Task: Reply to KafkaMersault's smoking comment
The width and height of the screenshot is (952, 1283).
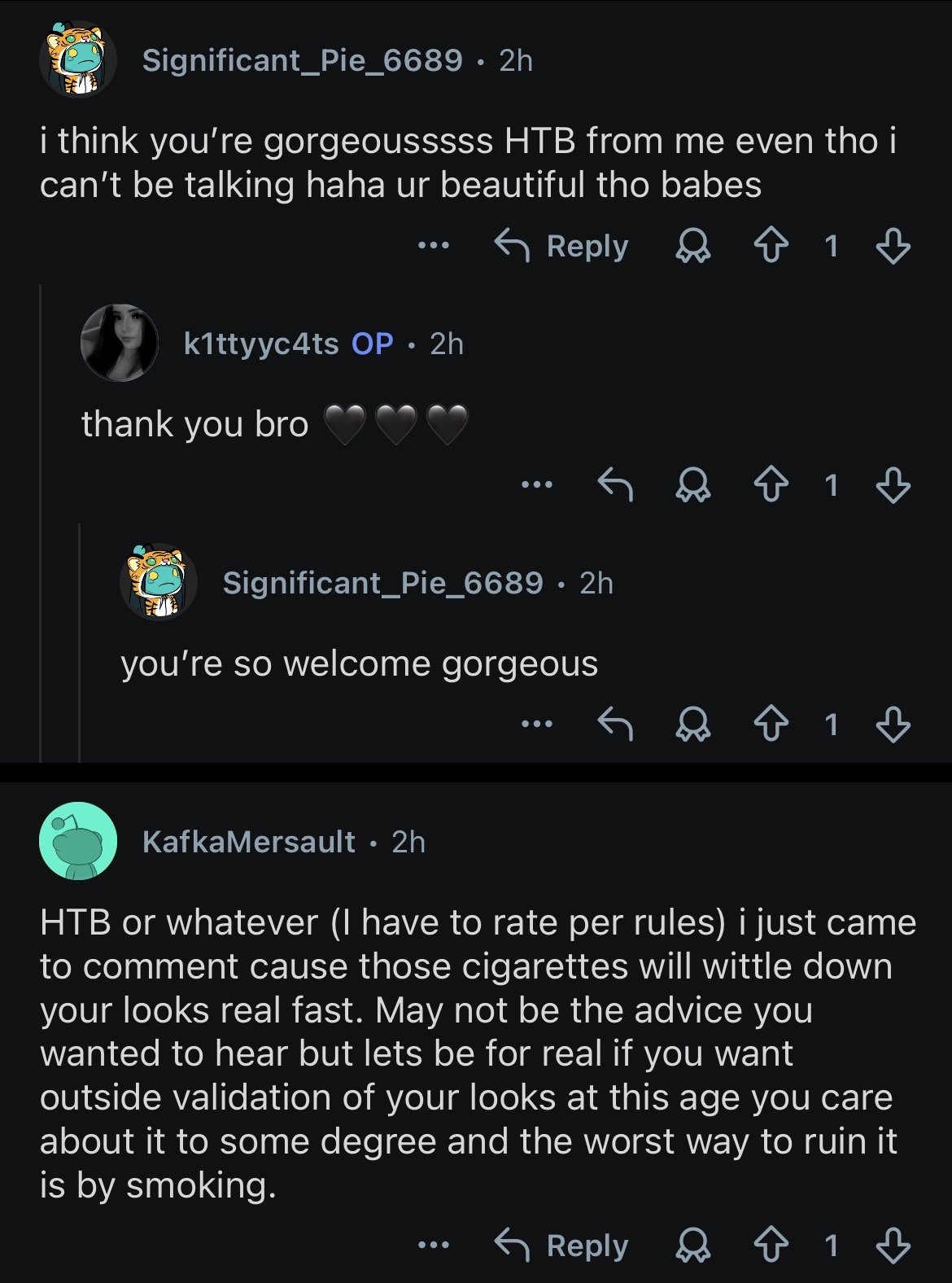Action: coord(561,1246)
